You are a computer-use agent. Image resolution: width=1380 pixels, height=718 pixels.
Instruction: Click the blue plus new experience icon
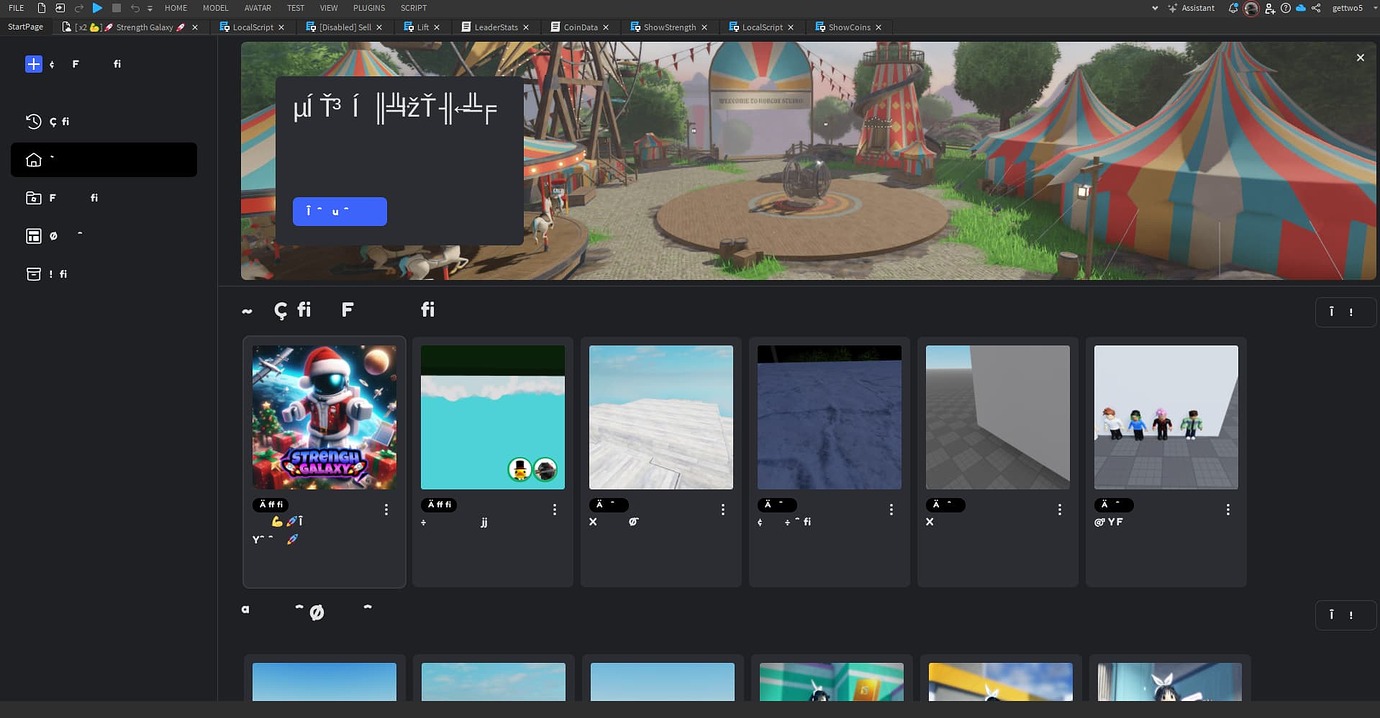[34, 64]
